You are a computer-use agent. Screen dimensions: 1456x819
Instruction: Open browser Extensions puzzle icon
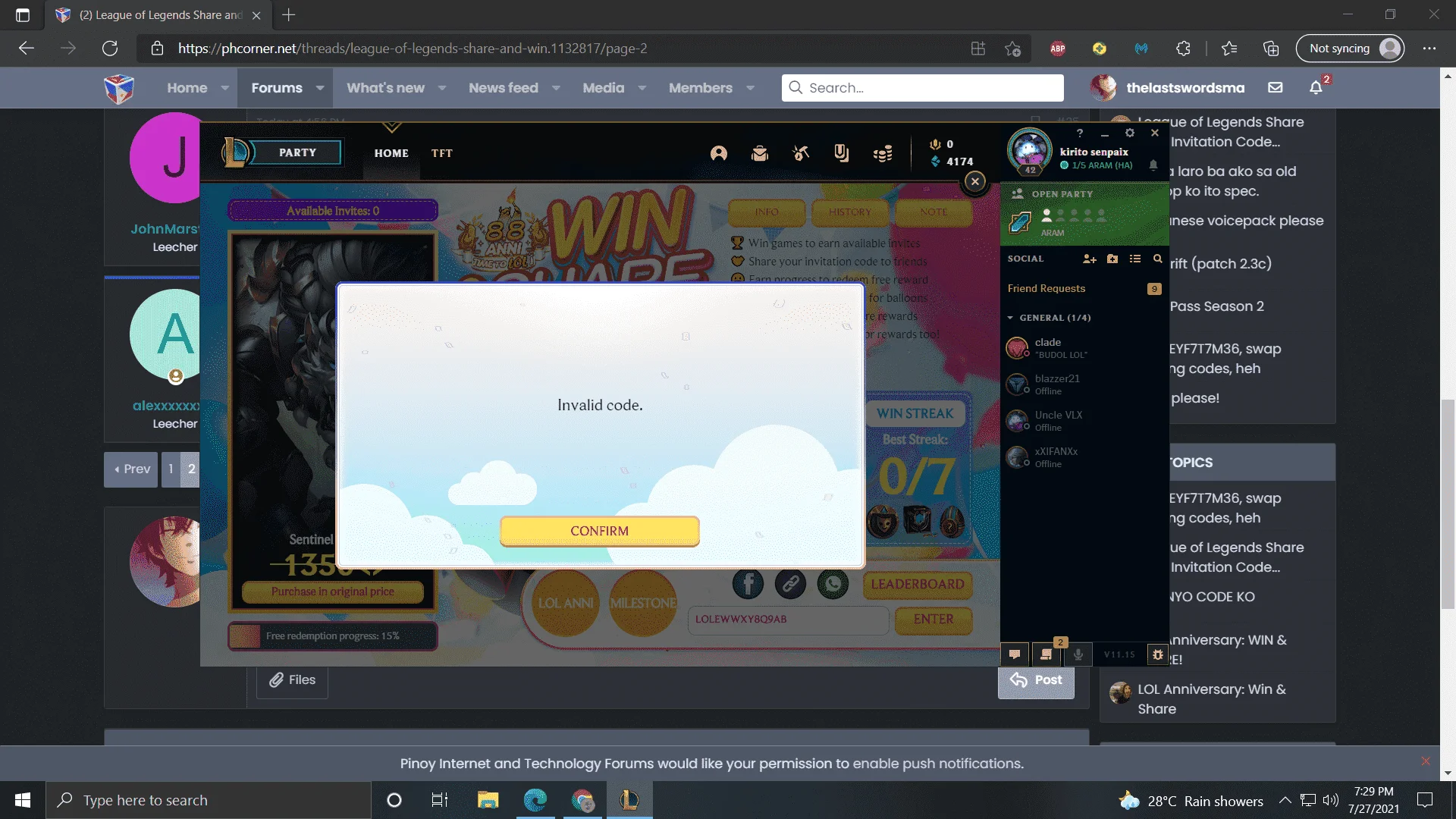[1183, 49]
